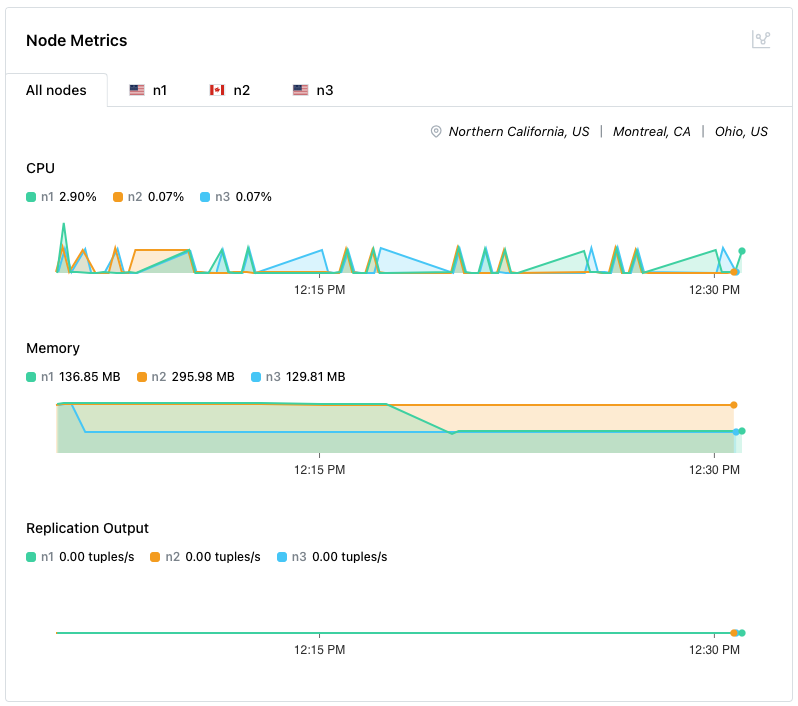Click n1 0.00 tuples/s replication value

pos(97,557)
